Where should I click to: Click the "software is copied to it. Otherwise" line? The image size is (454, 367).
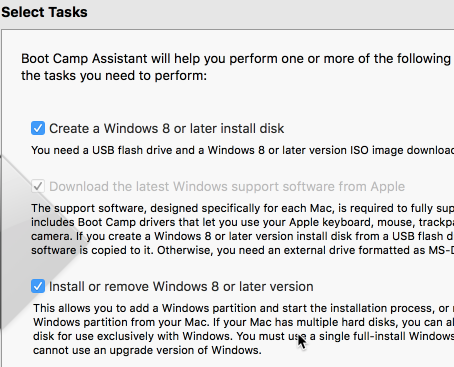[243, 250]
